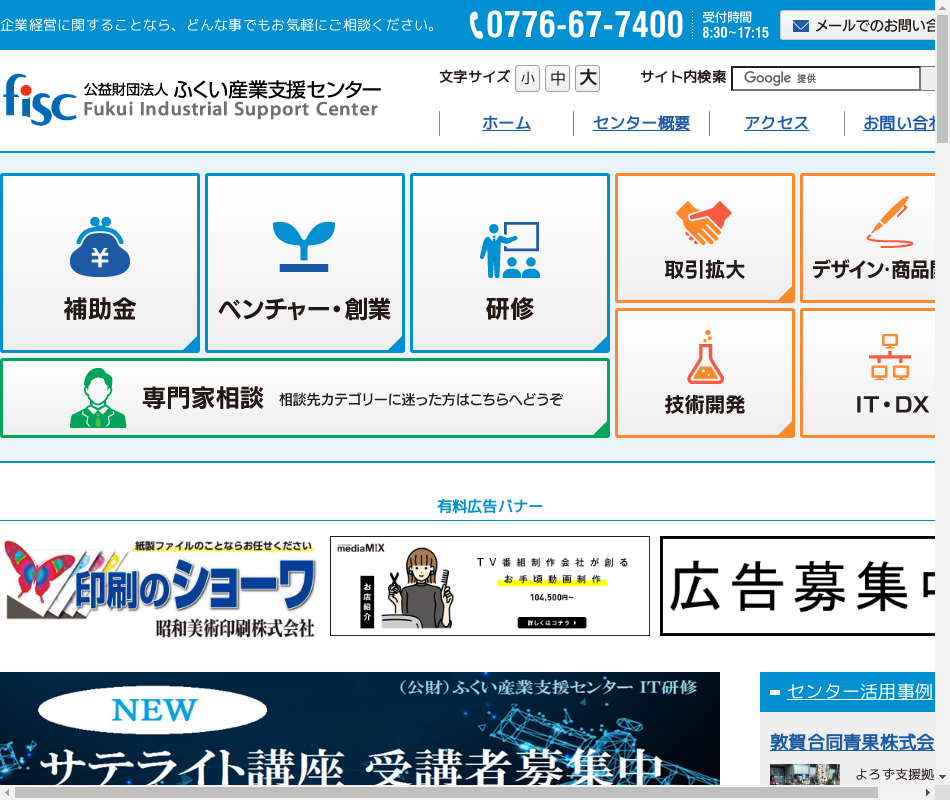Open the 技術開発 flask icon tile
This screenshot has width=950, height=800.
[704, 358]
